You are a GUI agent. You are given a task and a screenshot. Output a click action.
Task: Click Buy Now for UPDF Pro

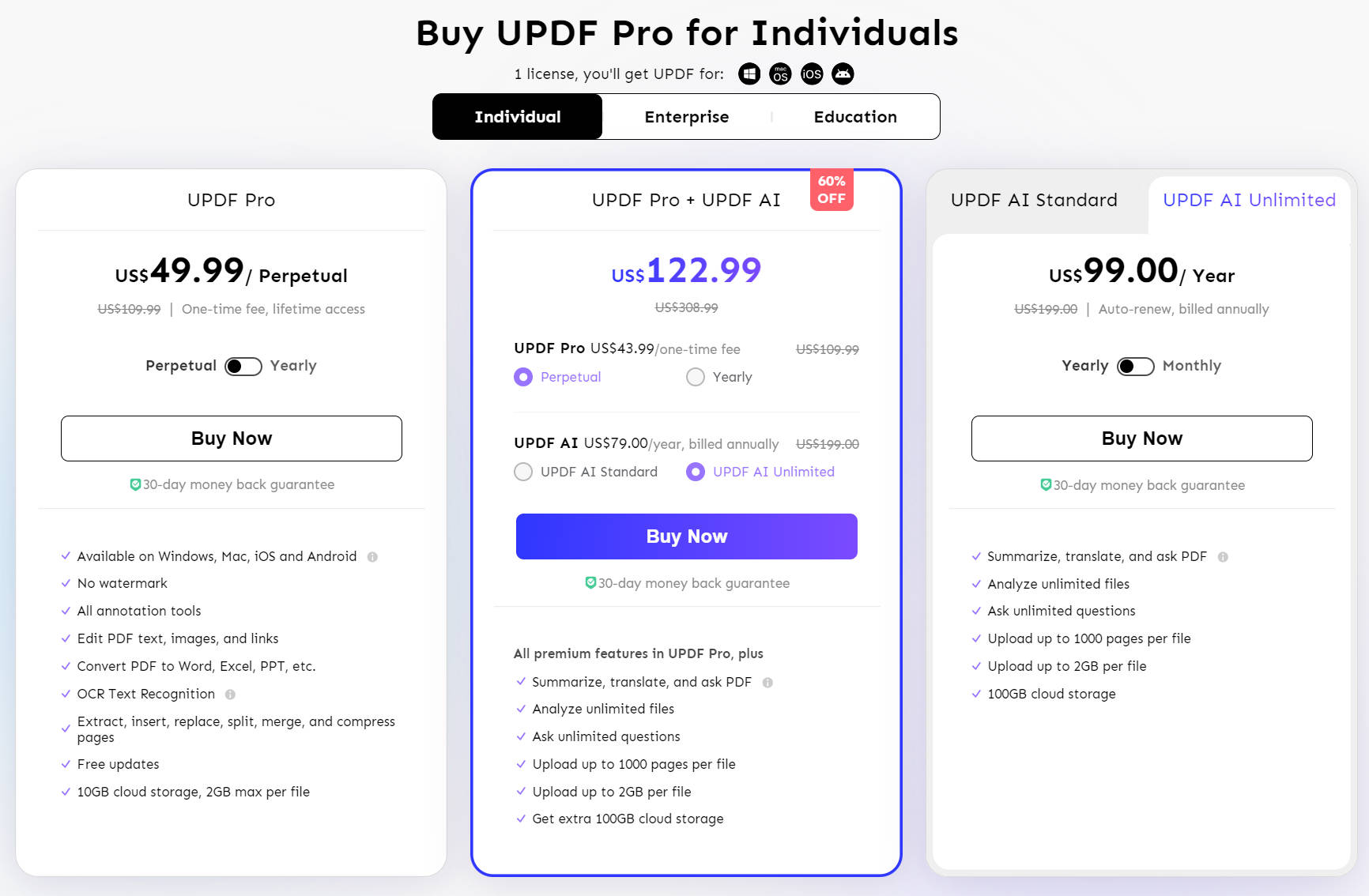[x=231, y=438]
